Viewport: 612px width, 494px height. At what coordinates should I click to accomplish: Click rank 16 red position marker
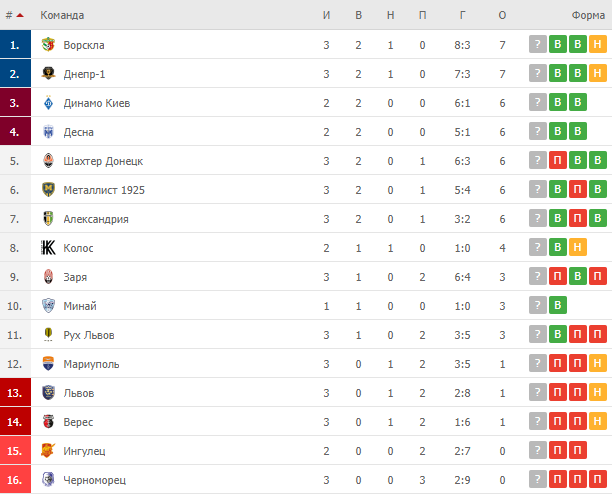pyautogui.click(x=15, y=480)
